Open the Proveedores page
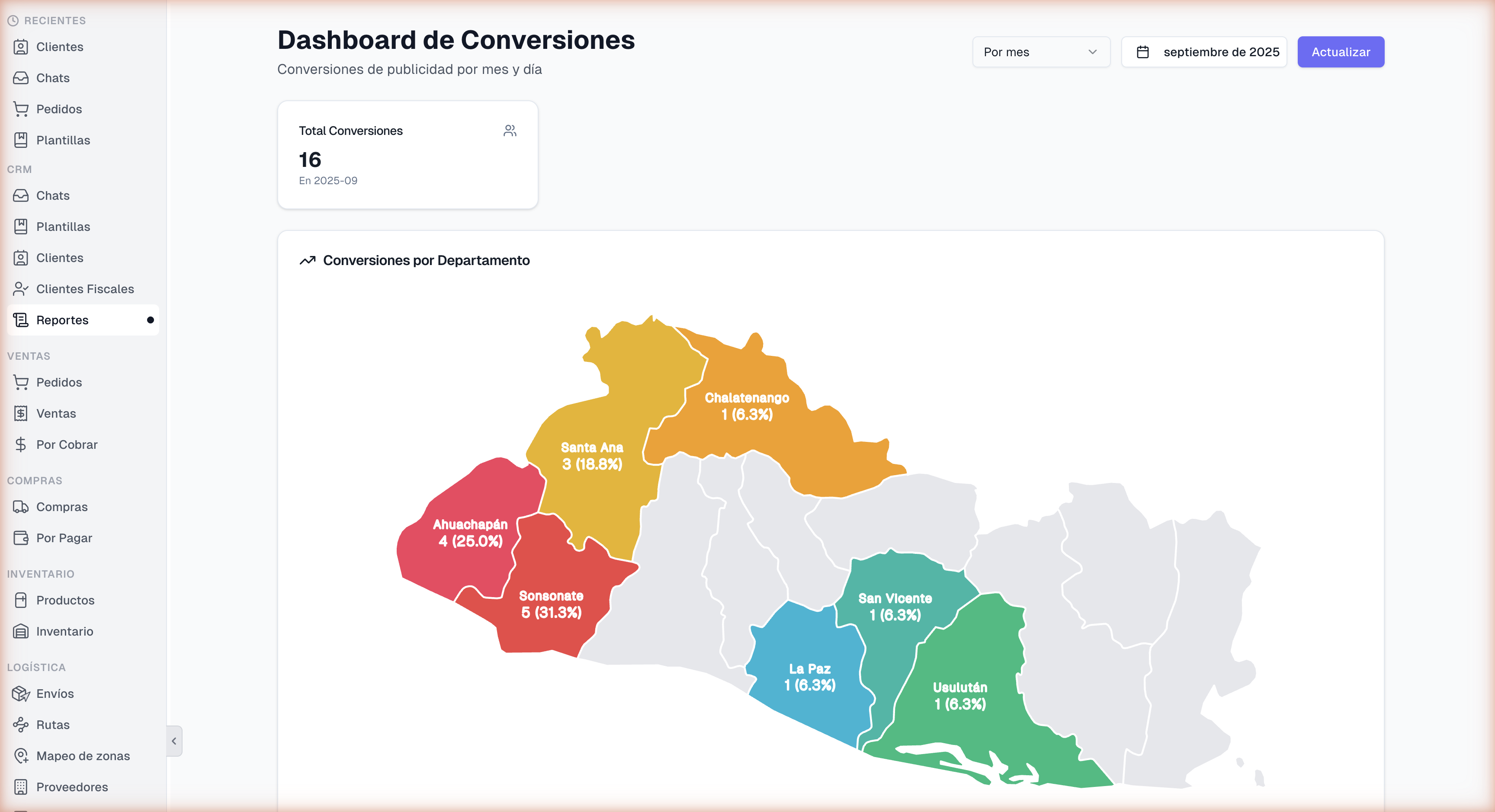The height and width of the screenshot is (812, 1495). pyautogui.click(x=72, y=787)
